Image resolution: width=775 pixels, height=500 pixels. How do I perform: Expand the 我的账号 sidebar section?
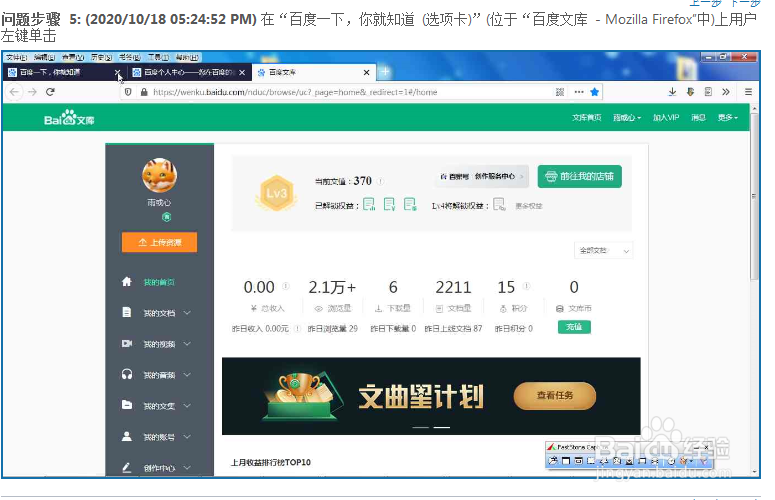187,437
